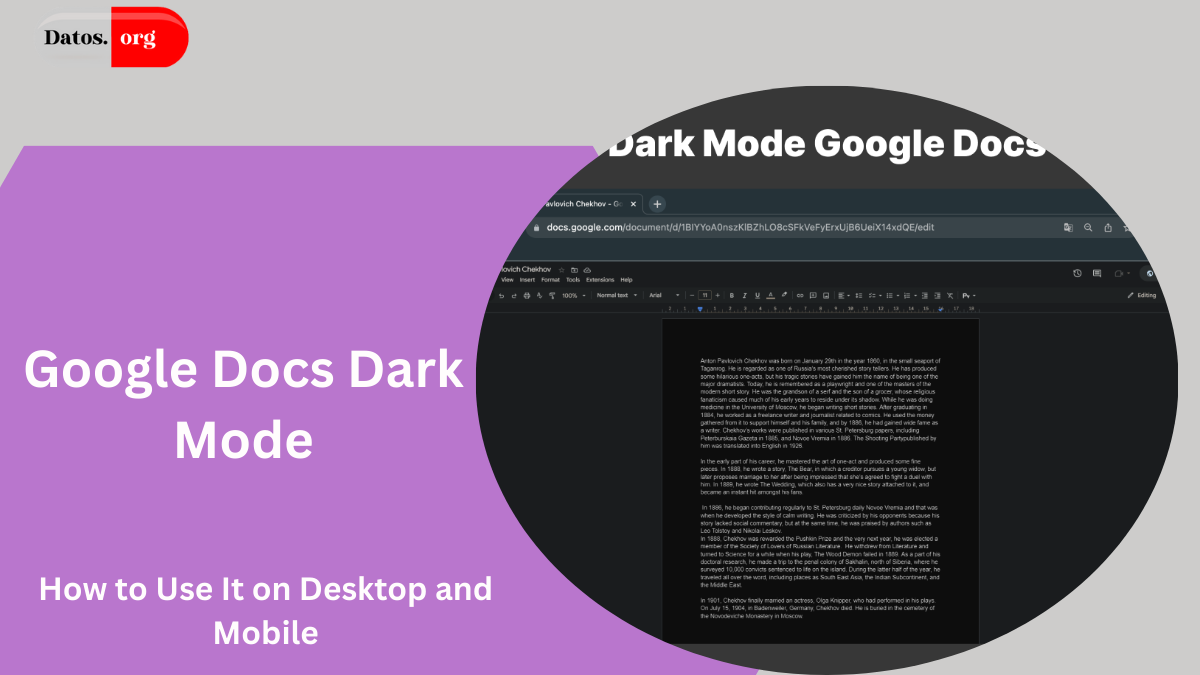Click the undo arrow in Docs toolbar
Viewport: 1200px width, 675px height.
point(501,295)
